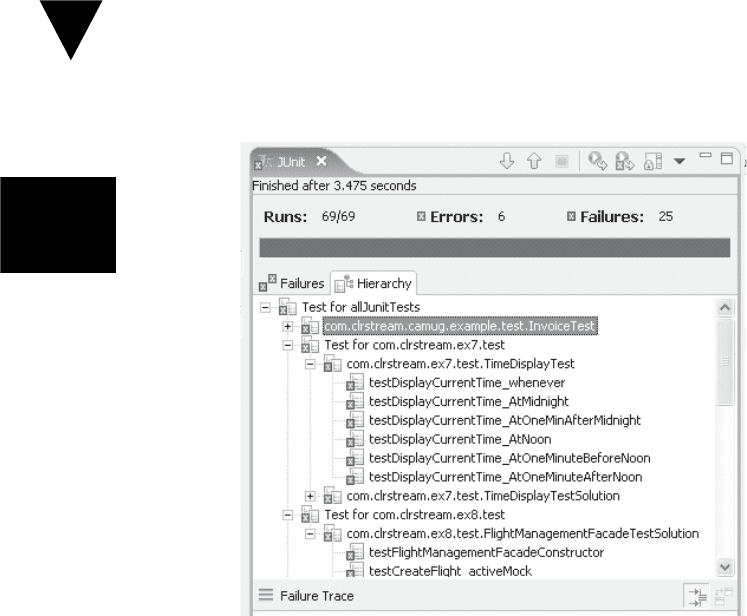Select testDisplayCurrentTime_AtOneMinuteBeforeNoon test

(x=509, y=458)
